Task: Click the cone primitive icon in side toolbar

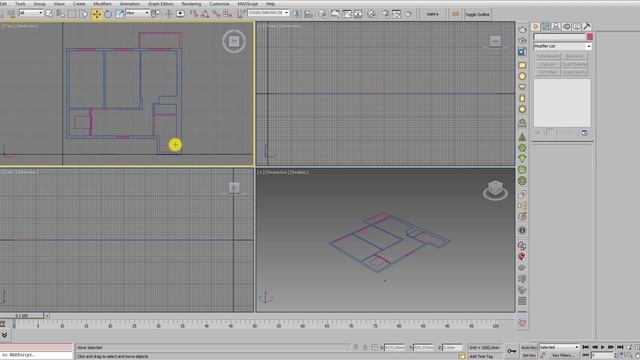Action: 522,137
